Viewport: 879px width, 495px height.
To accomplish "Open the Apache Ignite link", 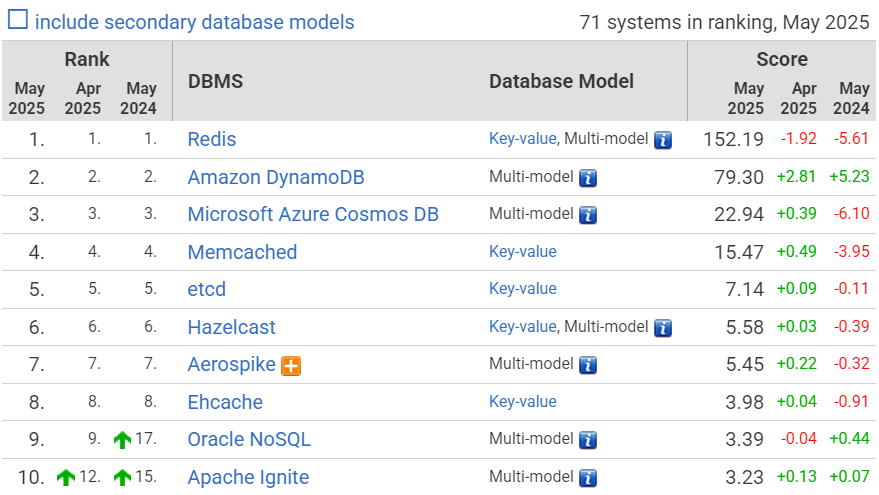I will tap(248, 477).
